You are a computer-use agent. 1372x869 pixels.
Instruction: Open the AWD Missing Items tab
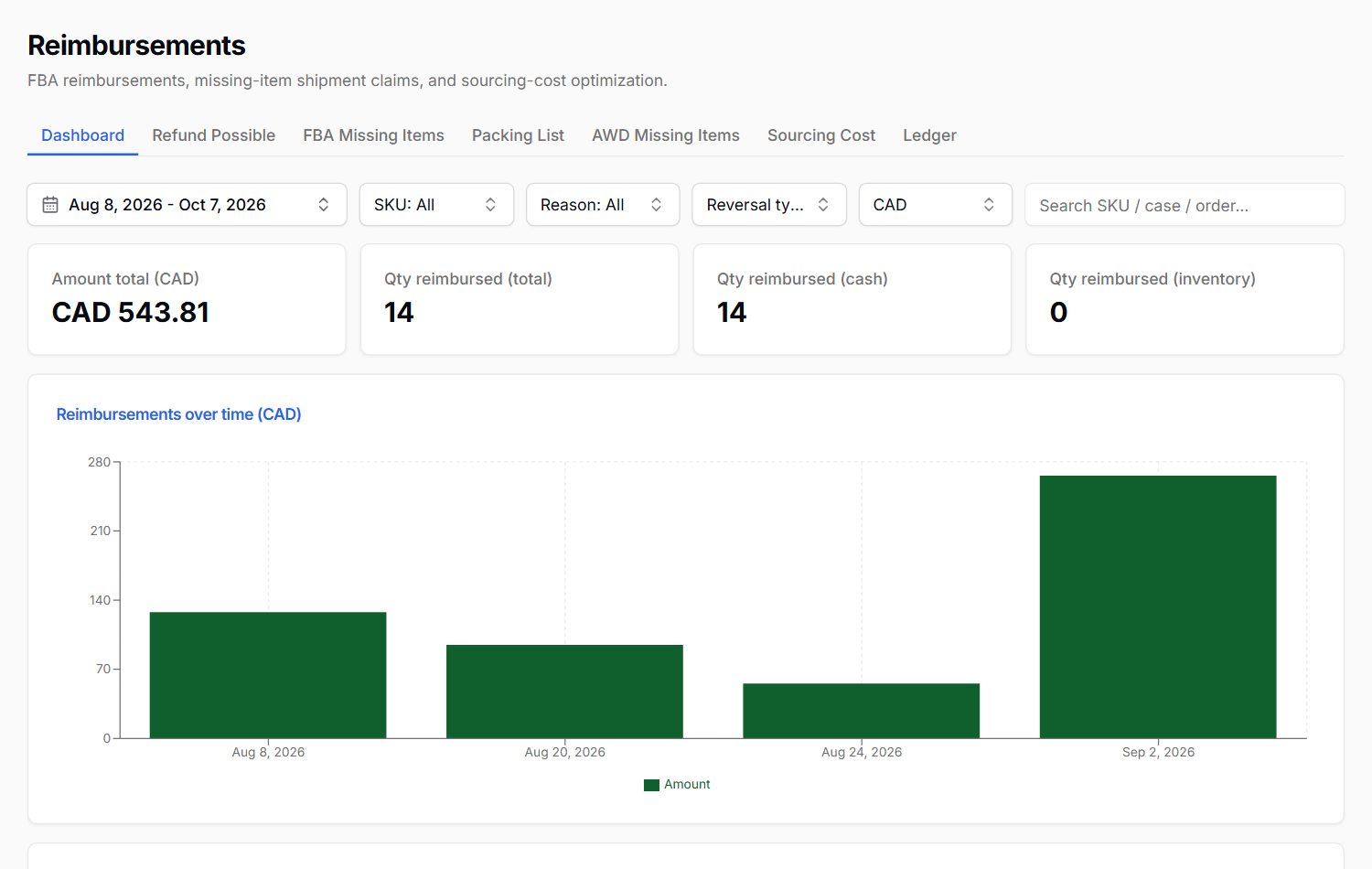pyautogui.click(x=666, y=135)
